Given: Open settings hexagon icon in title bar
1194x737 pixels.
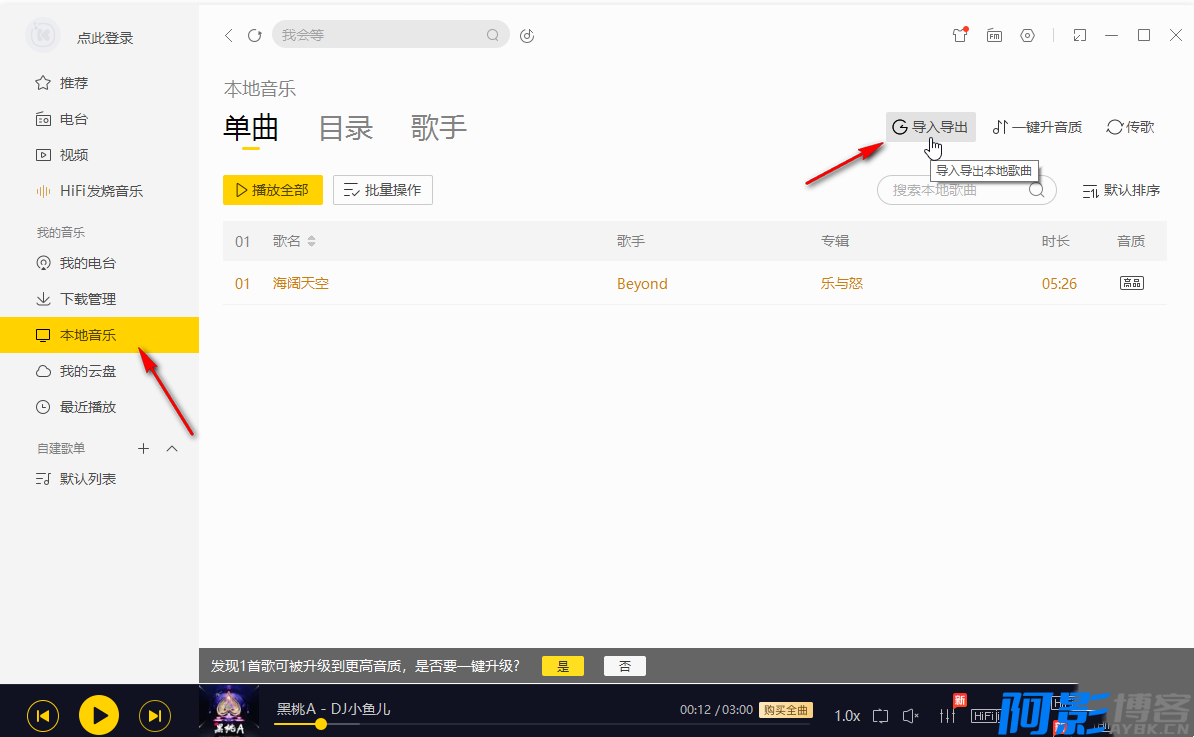Looking at the screenshot, I should pyautogui.click(x=1027, y=35).
